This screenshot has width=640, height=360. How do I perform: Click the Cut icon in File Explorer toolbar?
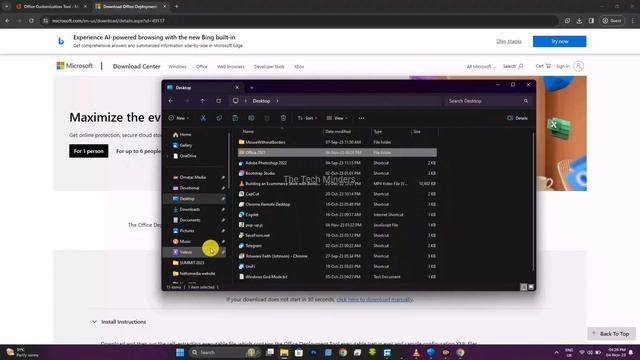click(x=203, y=118)
